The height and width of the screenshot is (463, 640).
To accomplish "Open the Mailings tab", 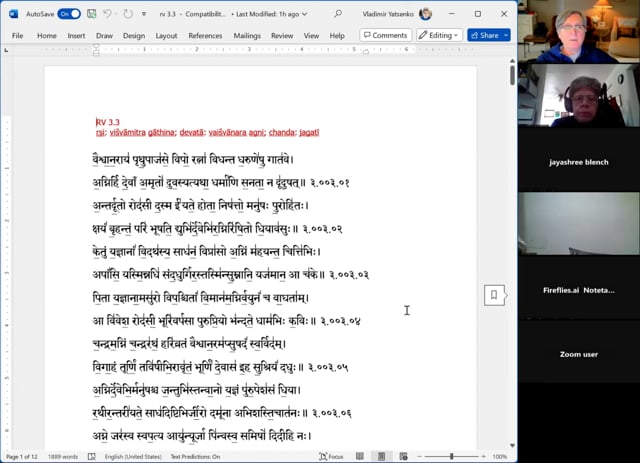I will [247, 36].
